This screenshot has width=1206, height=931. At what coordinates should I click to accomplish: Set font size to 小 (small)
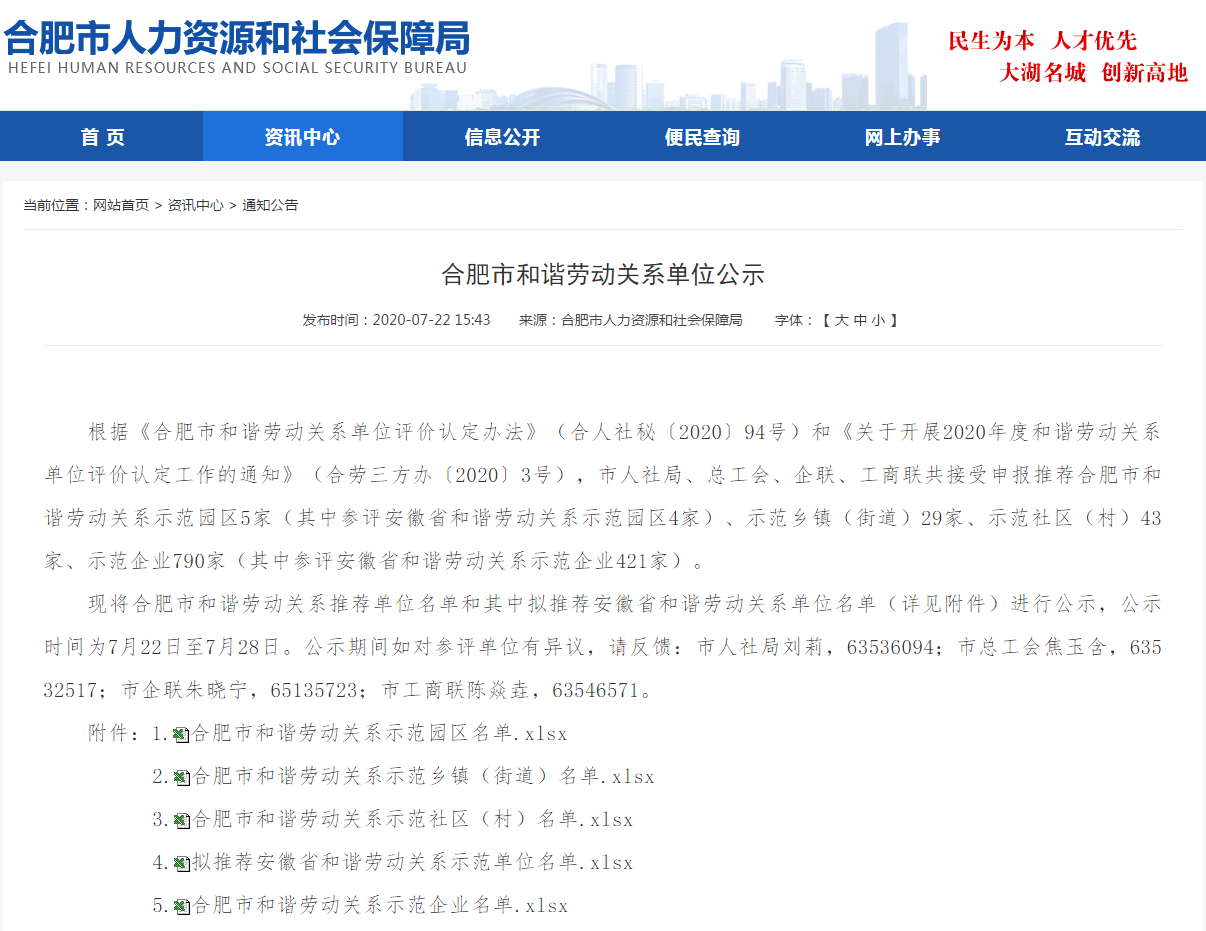(x=877, y=320)
